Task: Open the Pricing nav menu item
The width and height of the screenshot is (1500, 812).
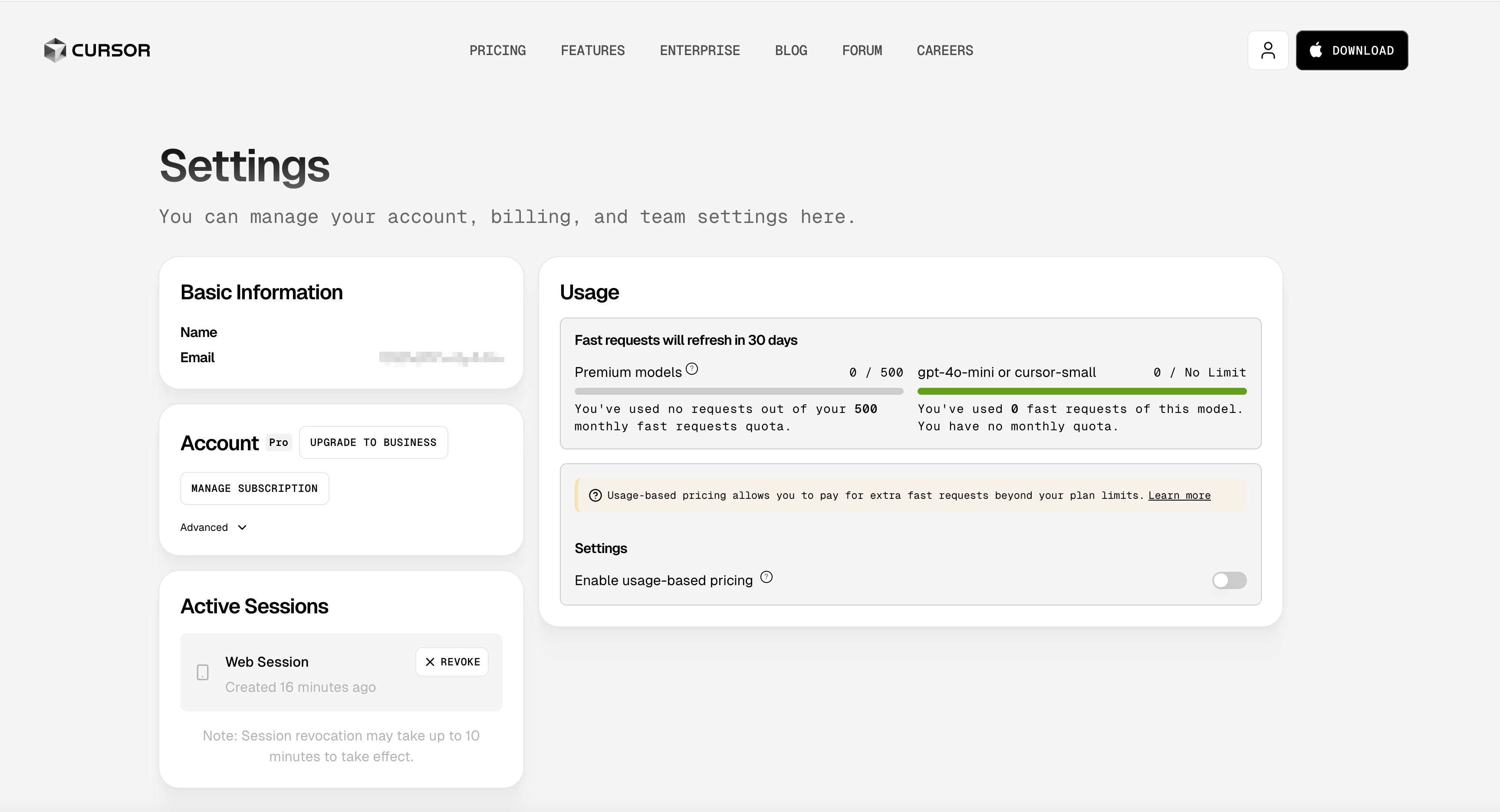Action: [x=497, y=51]
